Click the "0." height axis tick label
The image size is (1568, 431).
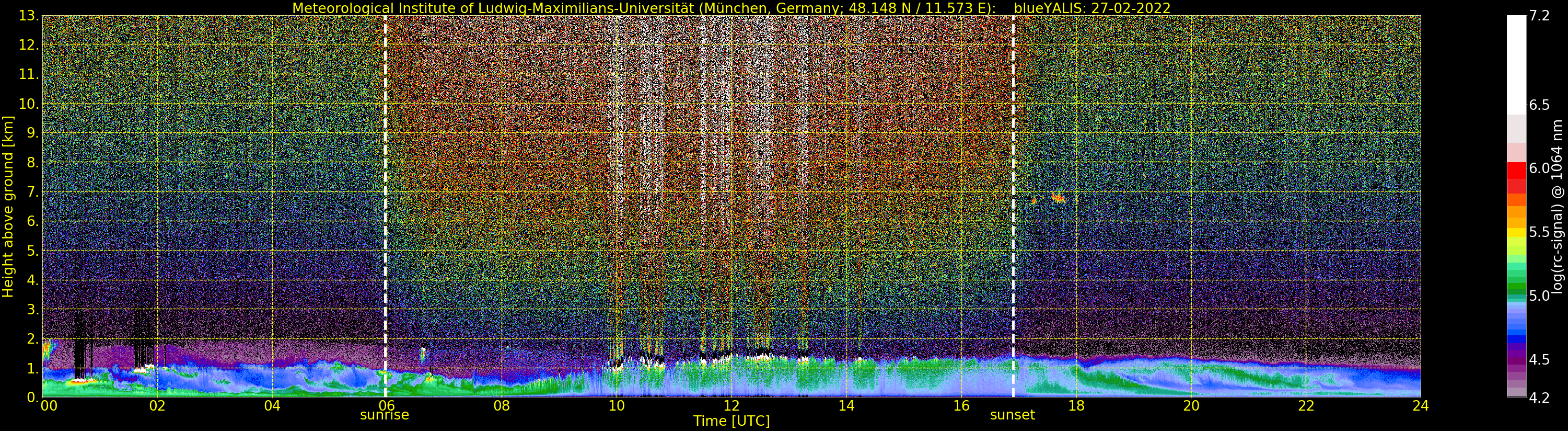pos(33,397)
